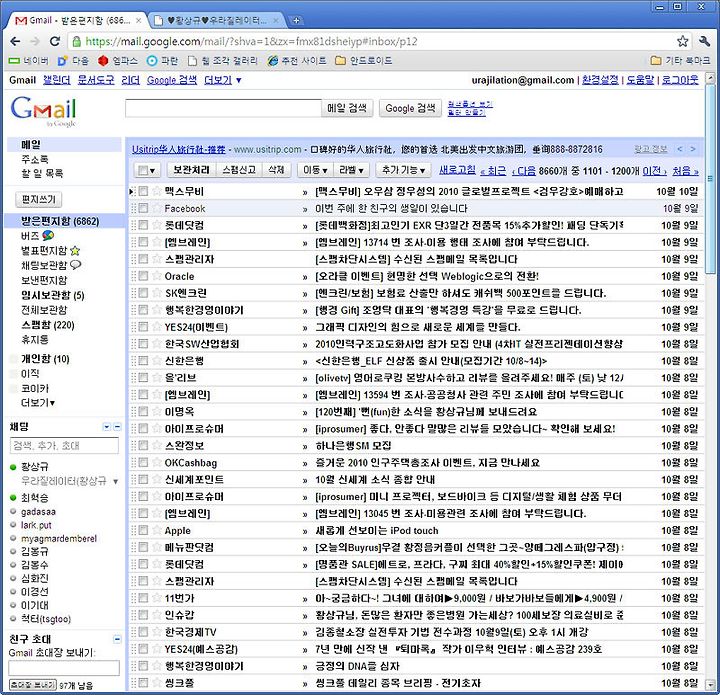Image resolution: width=720 pixels, height=695 pixels.
Task: Switch to the 황상규 우라질레이터 tab
Action: [x=217, y=20]
